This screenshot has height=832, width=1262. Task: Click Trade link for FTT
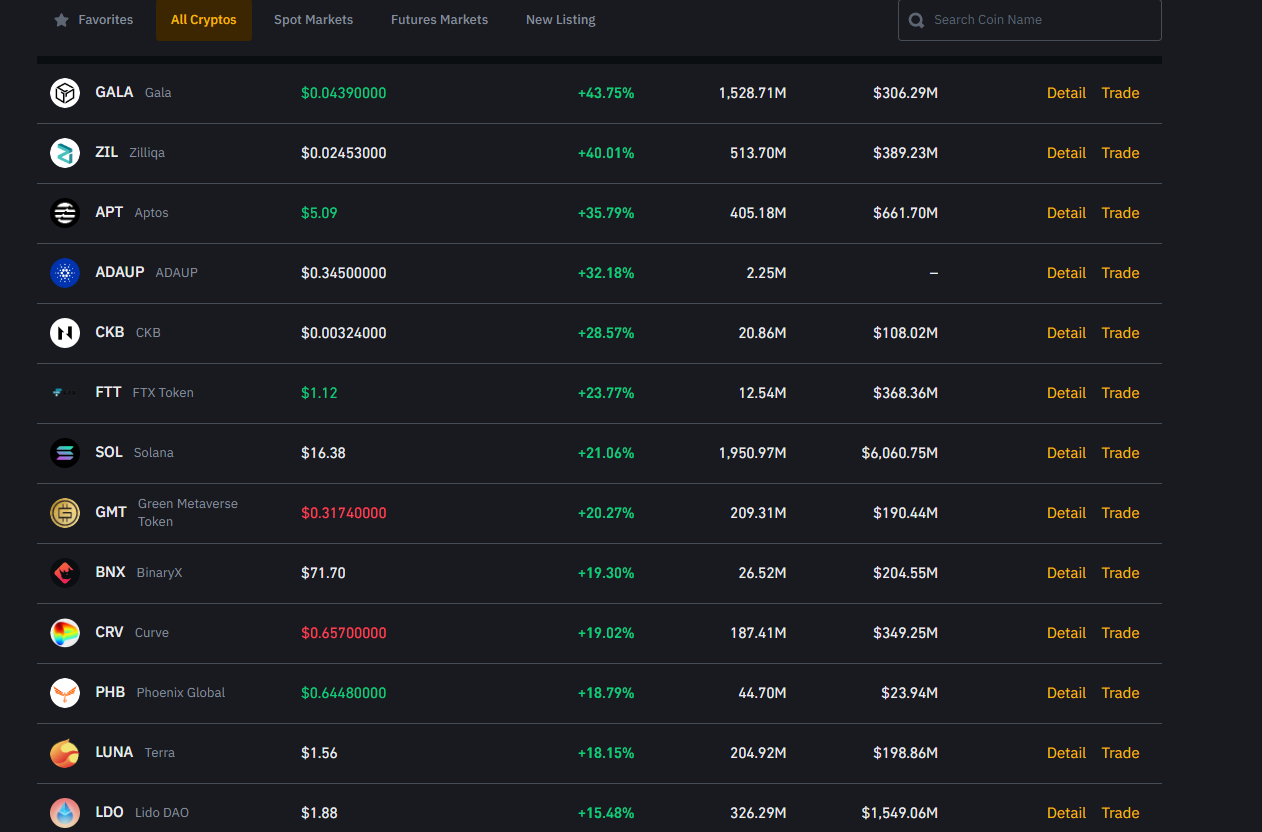click(1120, 393)
